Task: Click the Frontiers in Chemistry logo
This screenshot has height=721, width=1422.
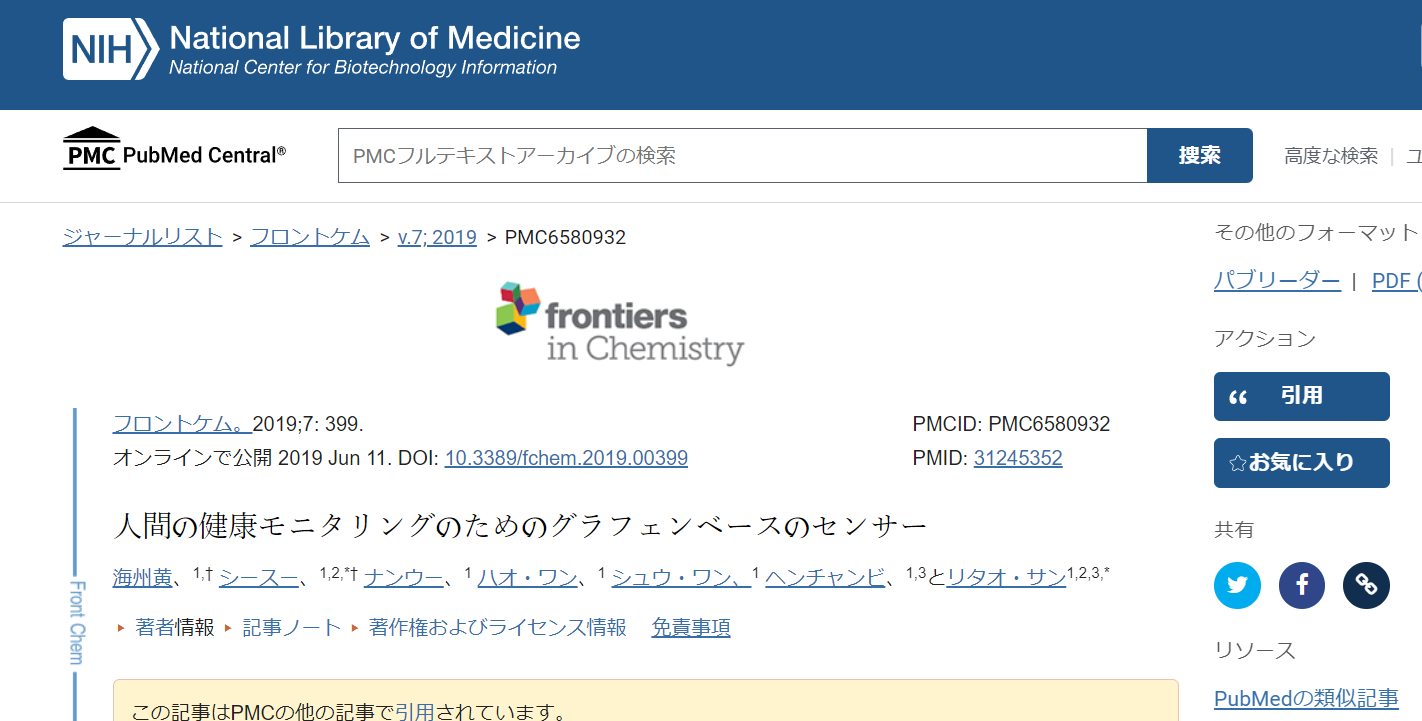Action: pos(620,323)
